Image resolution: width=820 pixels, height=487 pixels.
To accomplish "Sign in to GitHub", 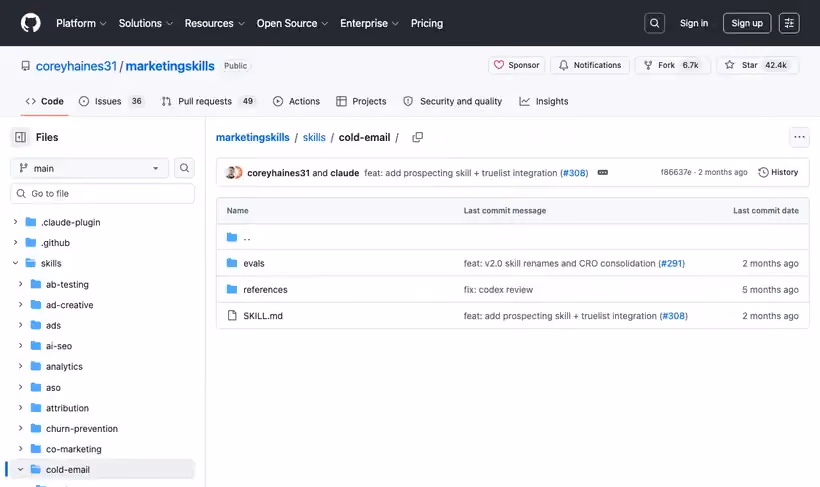I will 693,23.
